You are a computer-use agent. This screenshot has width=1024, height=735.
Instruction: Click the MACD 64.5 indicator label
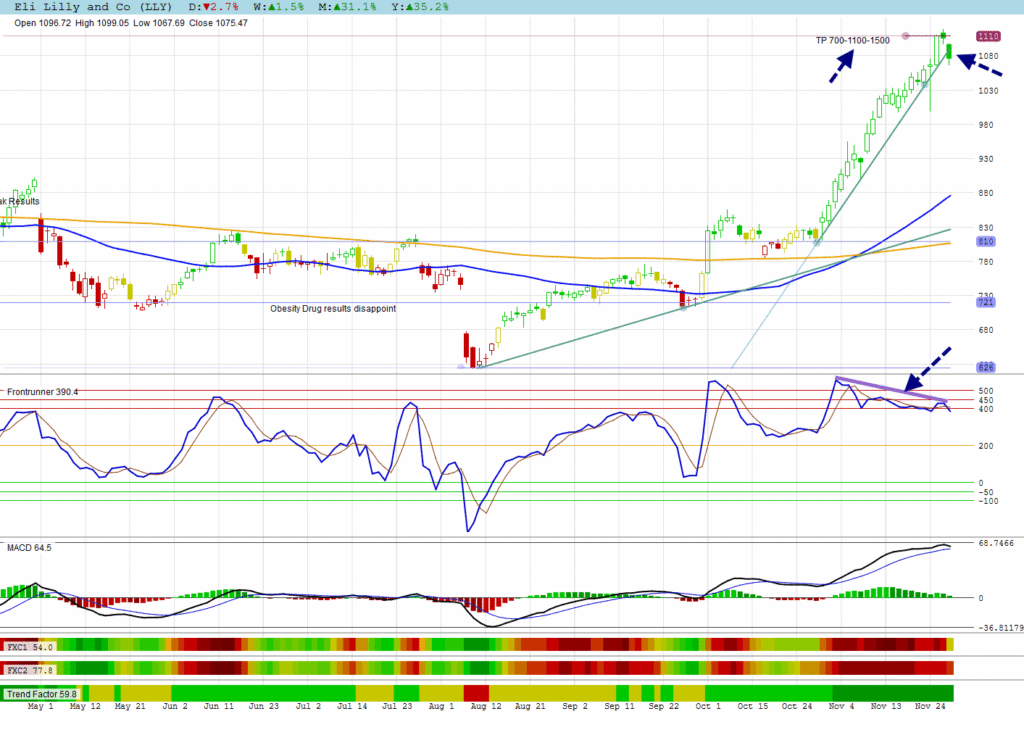click(x=29, y=548)
